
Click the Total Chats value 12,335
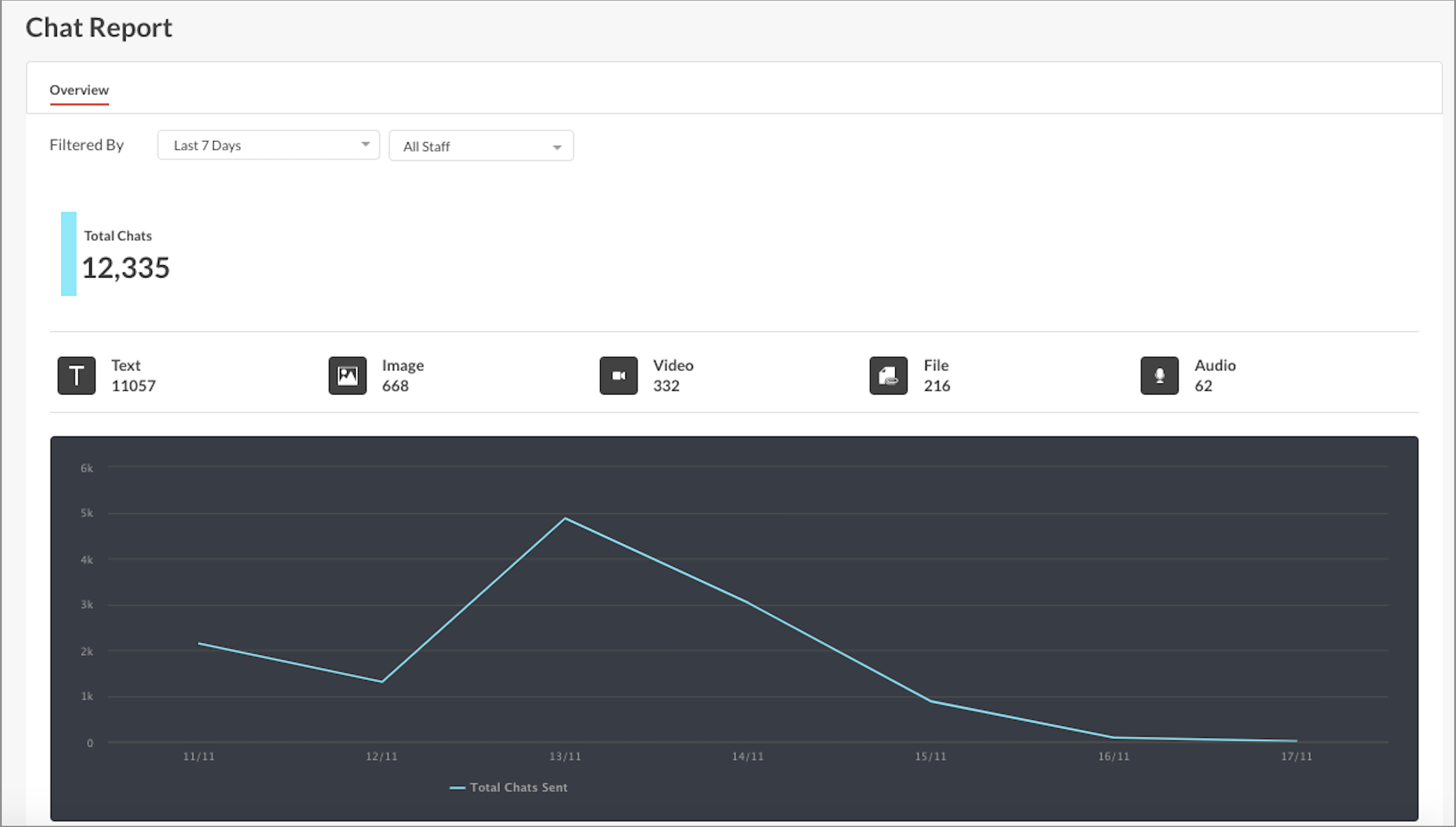pyautogui.click(x=126, y=268)
